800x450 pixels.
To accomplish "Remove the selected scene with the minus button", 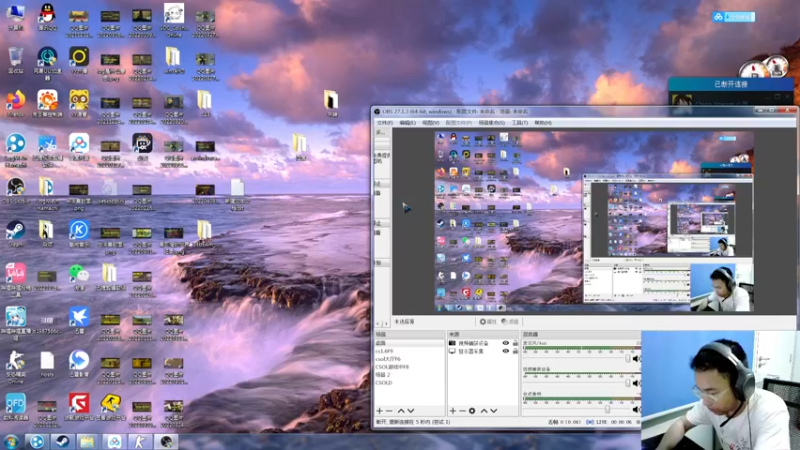I will click(x=389, y=411).
